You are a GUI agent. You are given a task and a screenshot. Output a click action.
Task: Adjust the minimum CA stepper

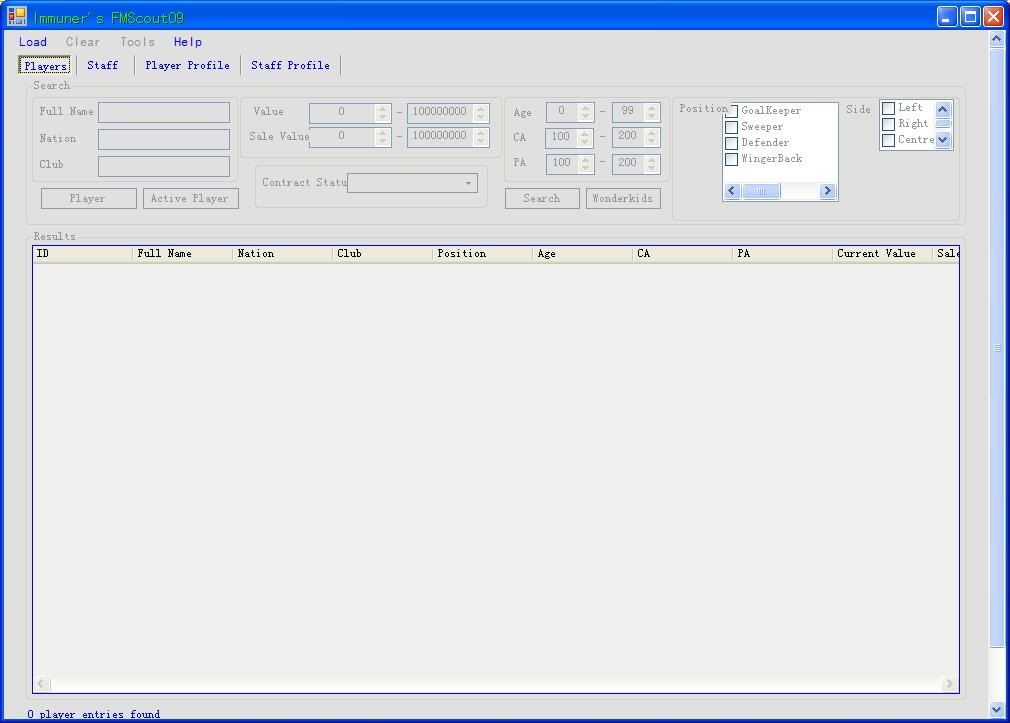586,137
